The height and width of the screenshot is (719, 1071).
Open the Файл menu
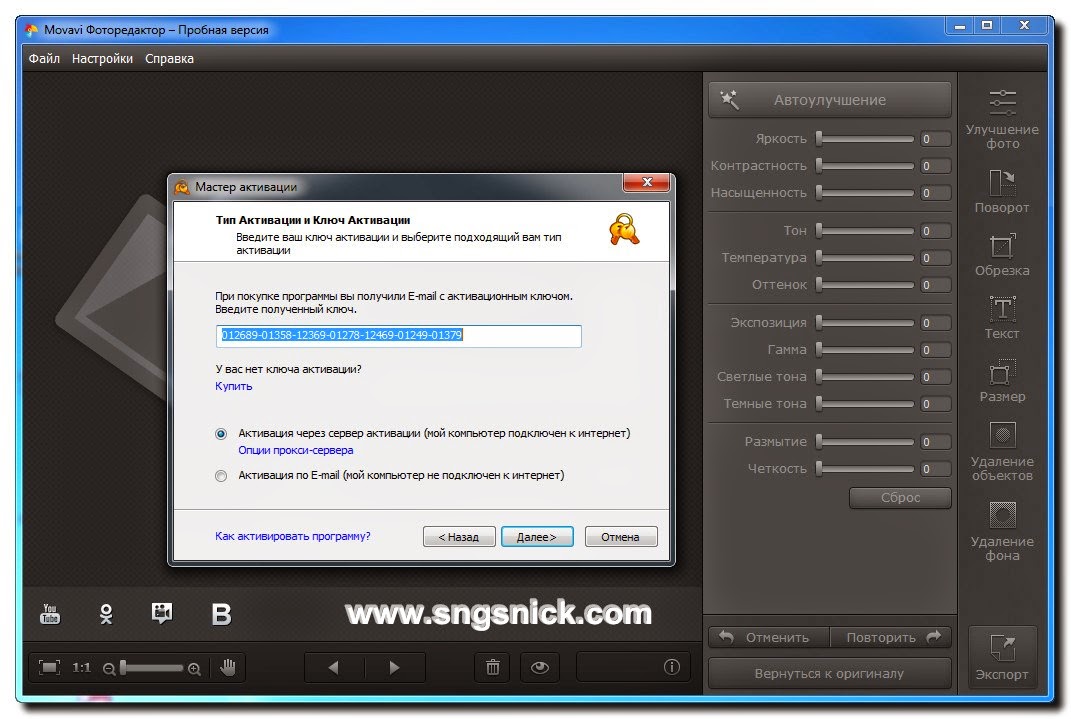tap(44, 59)
